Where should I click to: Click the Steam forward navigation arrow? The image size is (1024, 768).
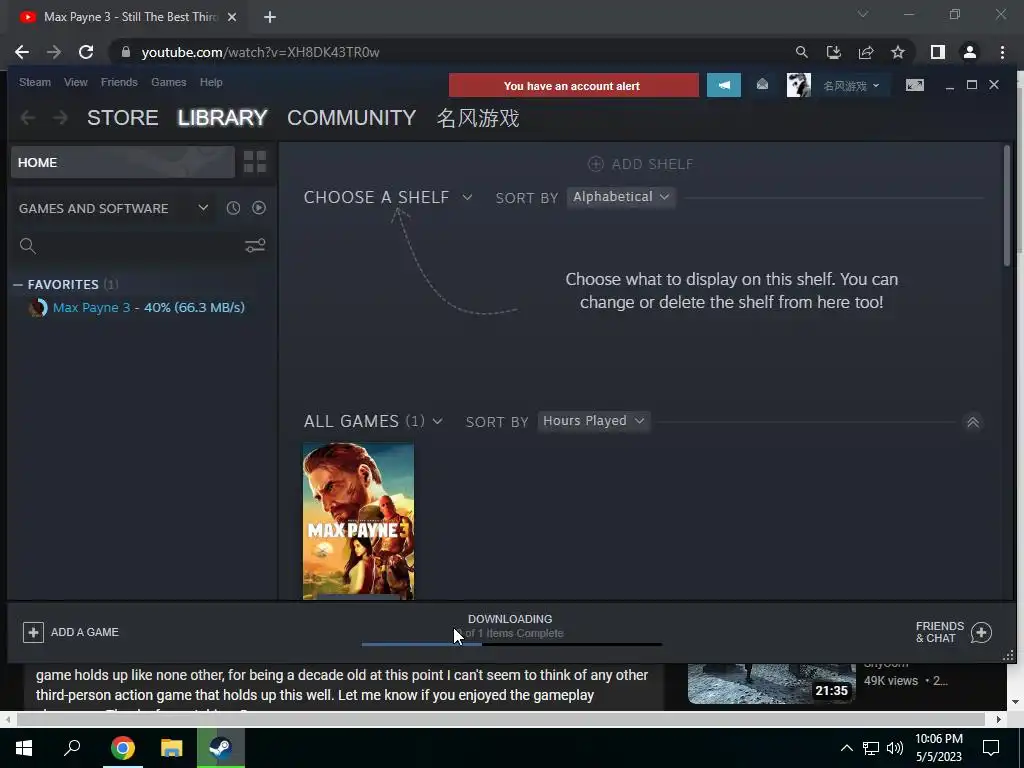[x=60, y=118]
